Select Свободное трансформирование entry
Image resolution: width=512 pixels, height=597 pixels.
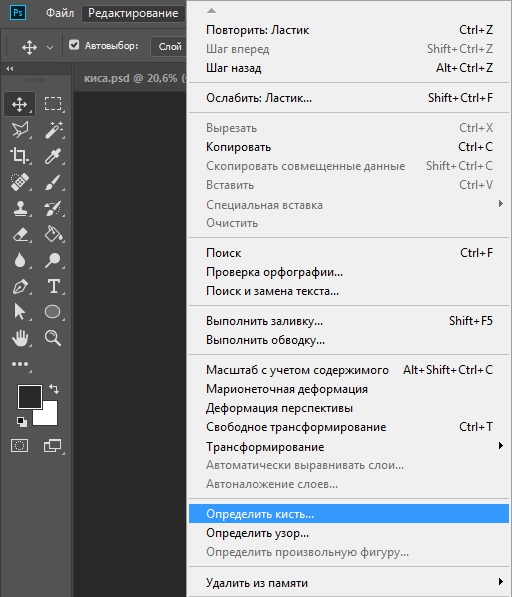[349, 427]
